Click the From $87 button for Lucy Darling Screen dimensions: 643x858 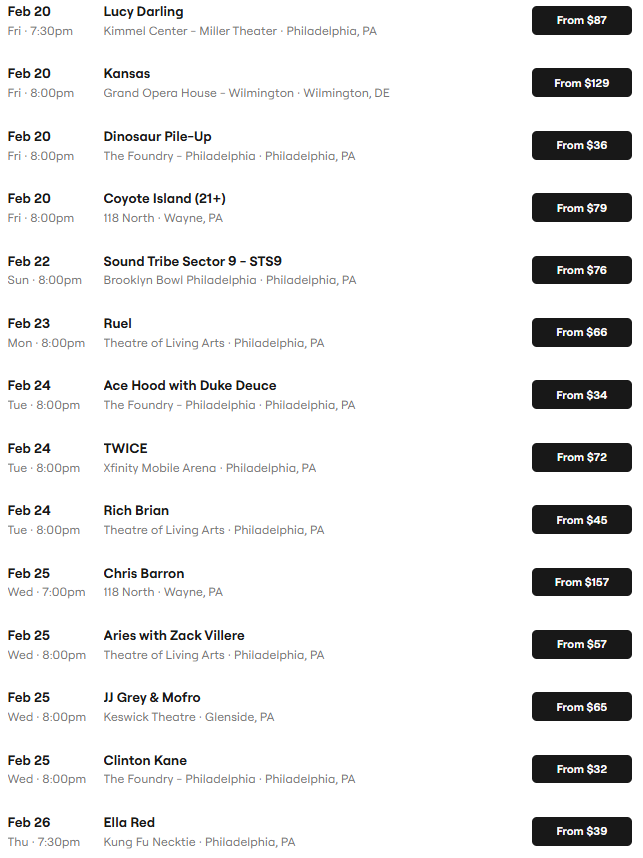581,20
